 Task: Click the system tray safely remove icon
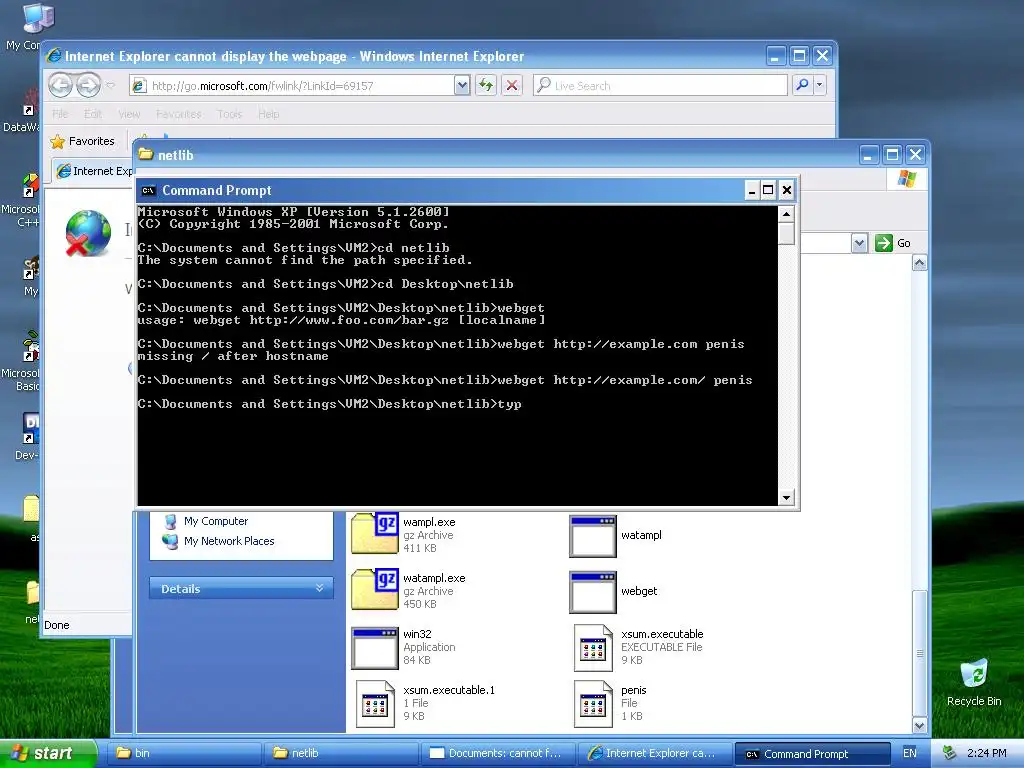(949, 753)
